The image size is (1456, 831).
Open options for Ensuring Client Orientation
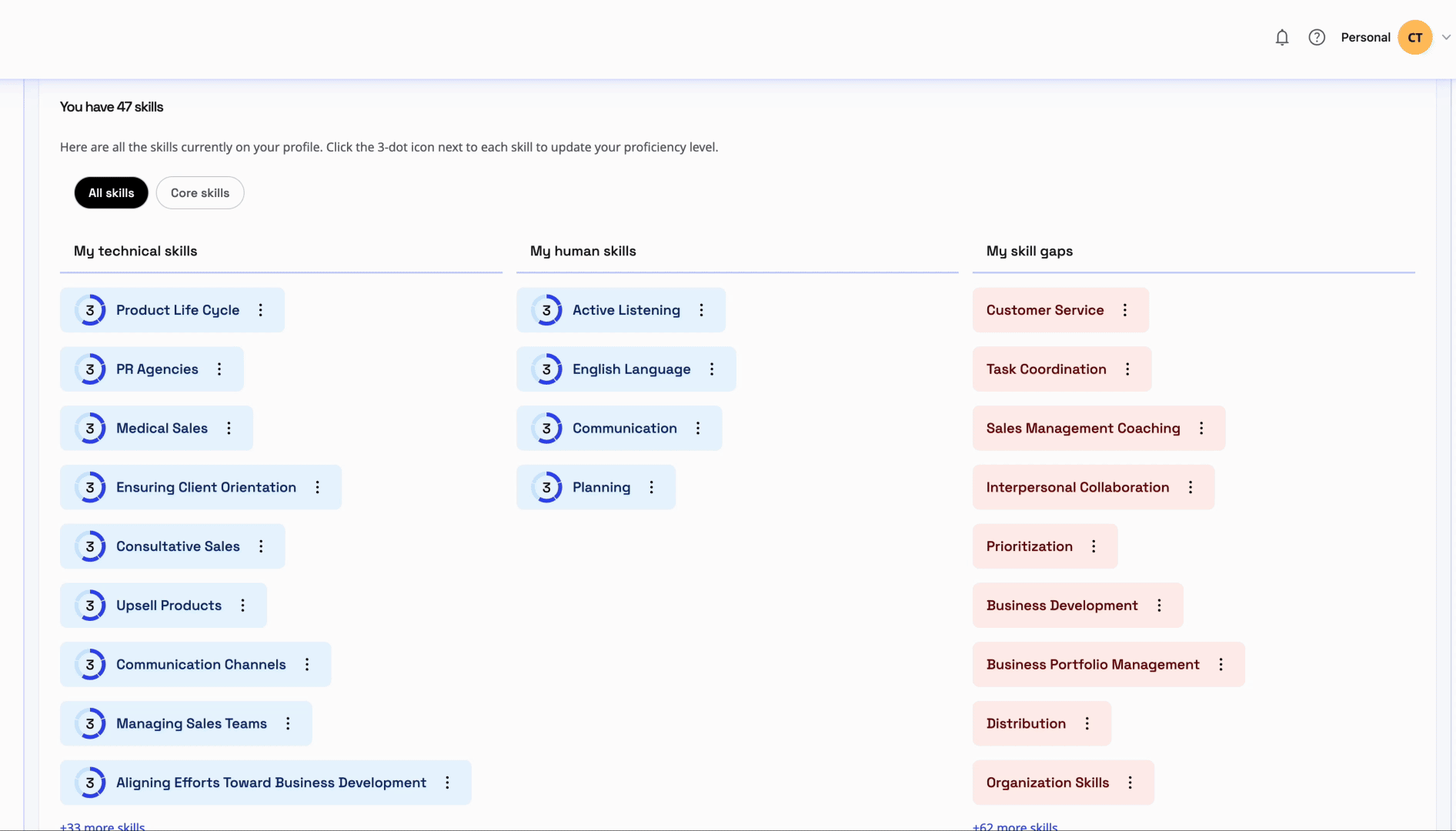pos(317,487)
